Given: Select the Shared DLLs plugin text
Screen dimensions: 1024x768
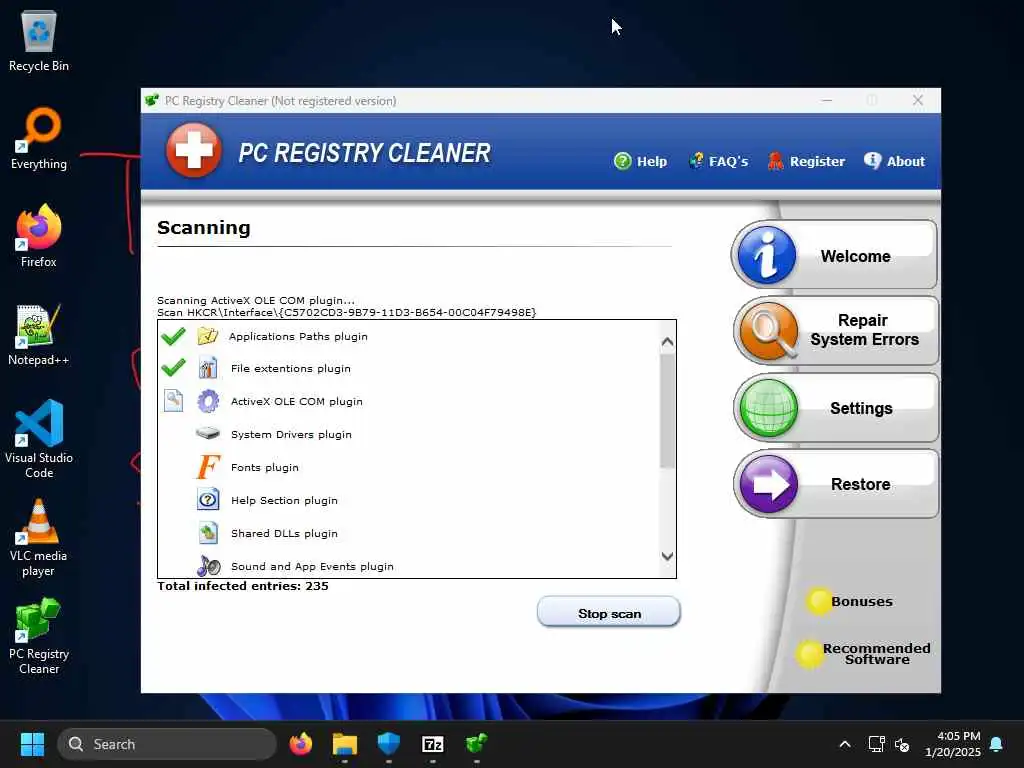Looking at the screenshot, I should [284, 534].
